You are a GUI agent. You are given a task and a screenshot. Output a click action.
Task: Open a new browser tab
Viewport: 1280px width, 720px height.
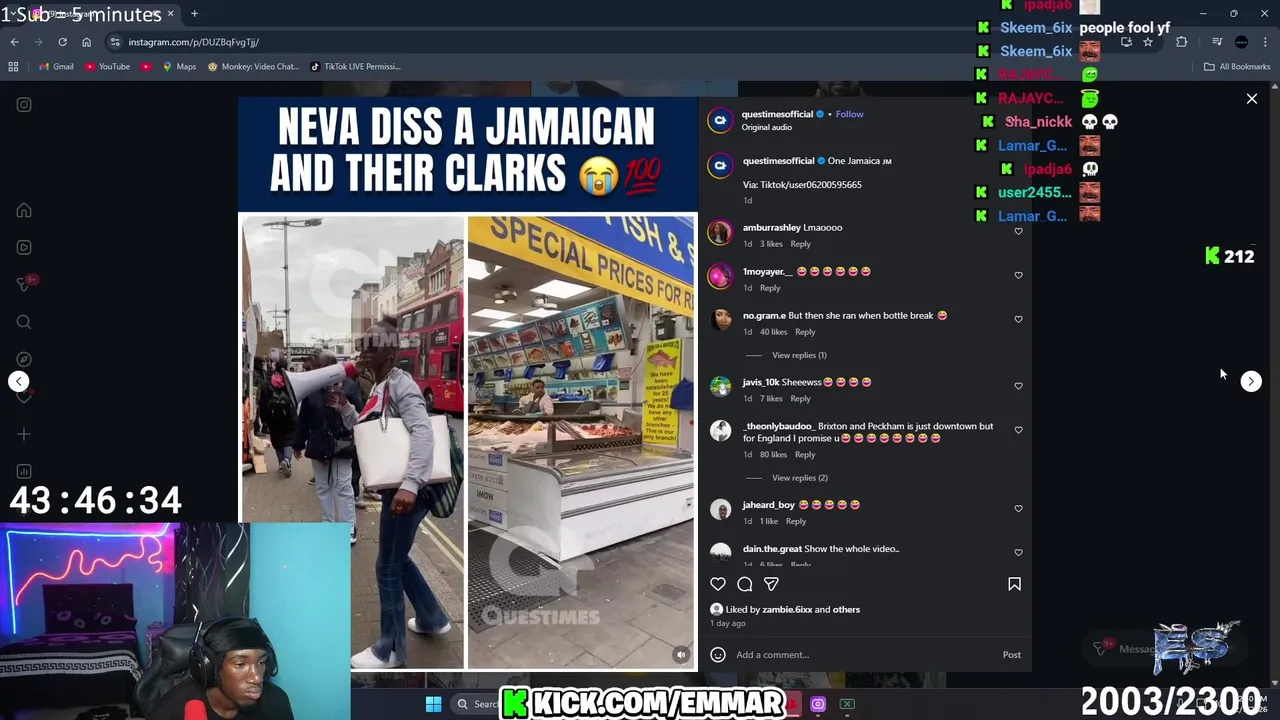pyautogui.click(x=194, y=14)
